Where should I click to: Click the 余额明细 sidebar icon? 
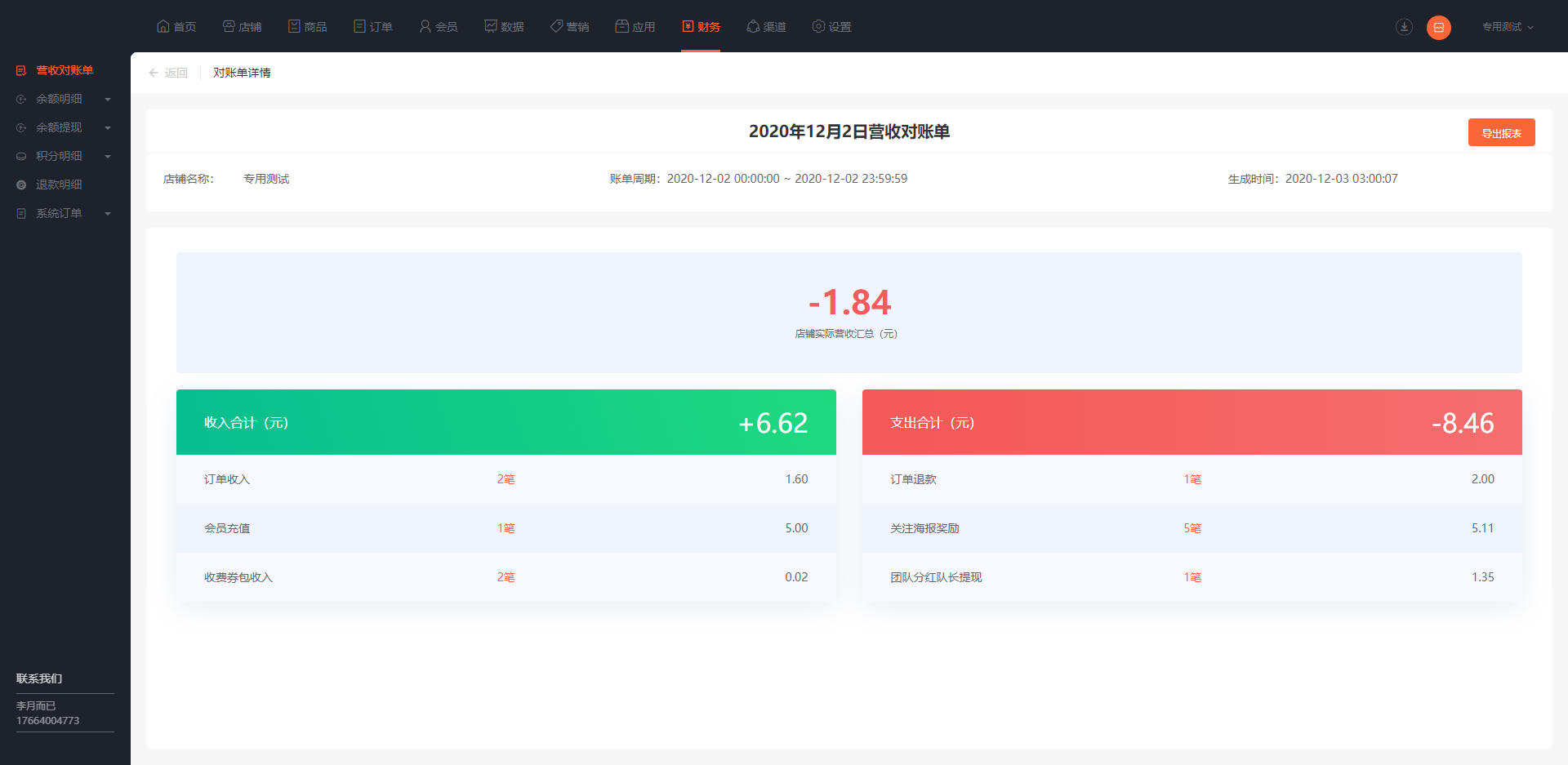pyautogui.click(x=21, y=99)
